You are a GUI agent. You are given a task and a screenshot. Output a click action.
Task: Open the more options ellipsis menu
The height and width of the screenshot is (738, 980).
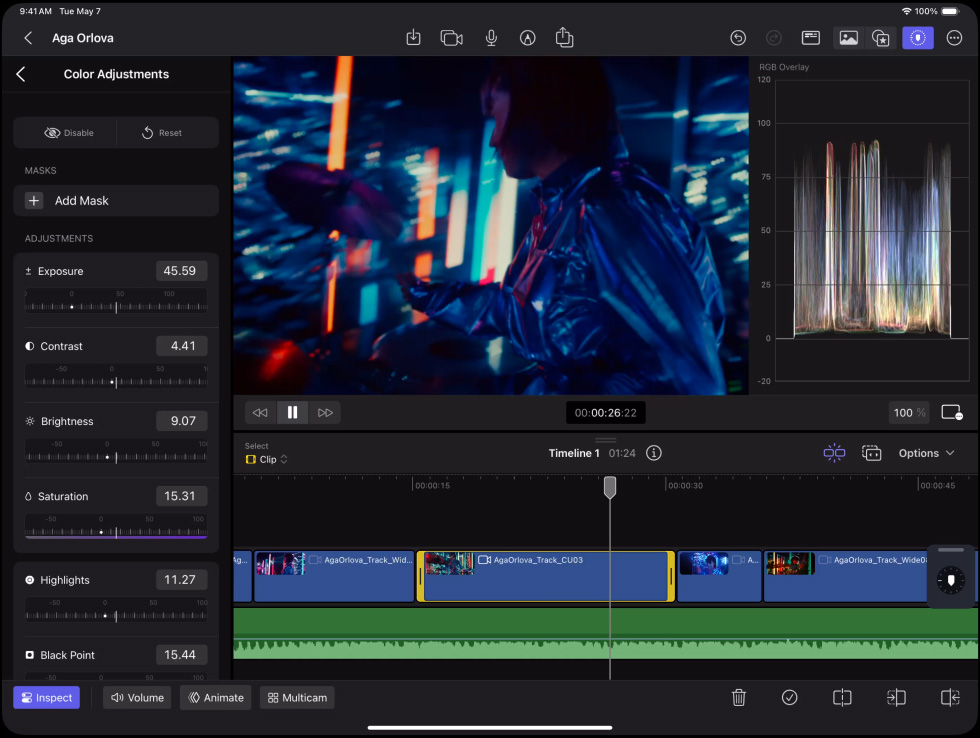pos(954,38)
